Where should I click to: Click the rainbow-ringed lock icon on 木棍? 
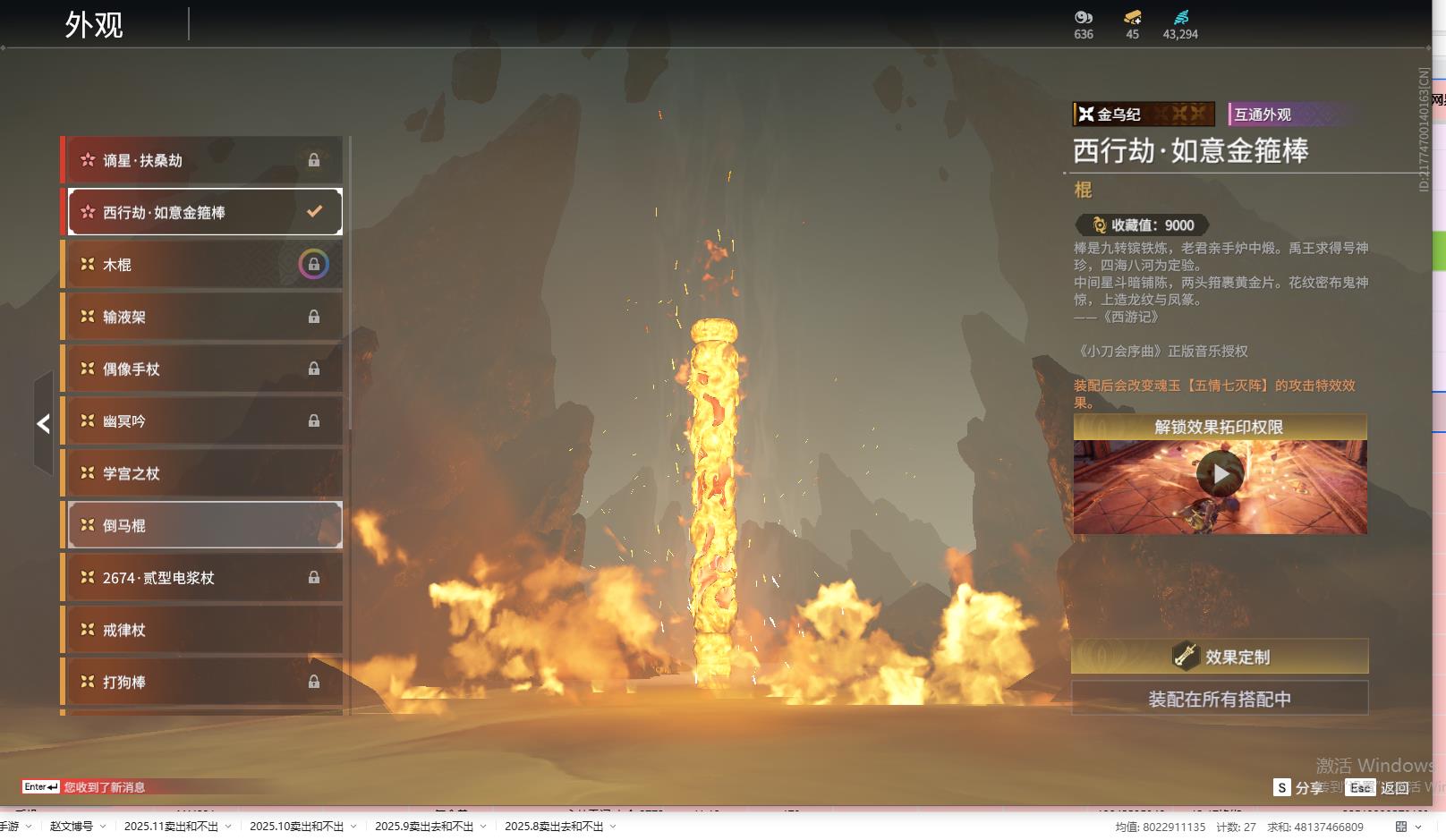313,265
